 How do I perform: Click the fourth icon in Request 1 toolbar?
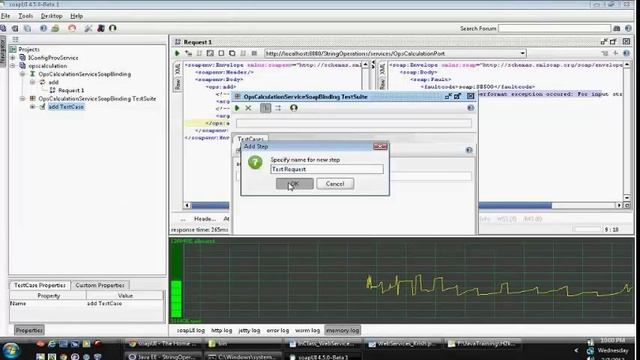pos(210,53)
